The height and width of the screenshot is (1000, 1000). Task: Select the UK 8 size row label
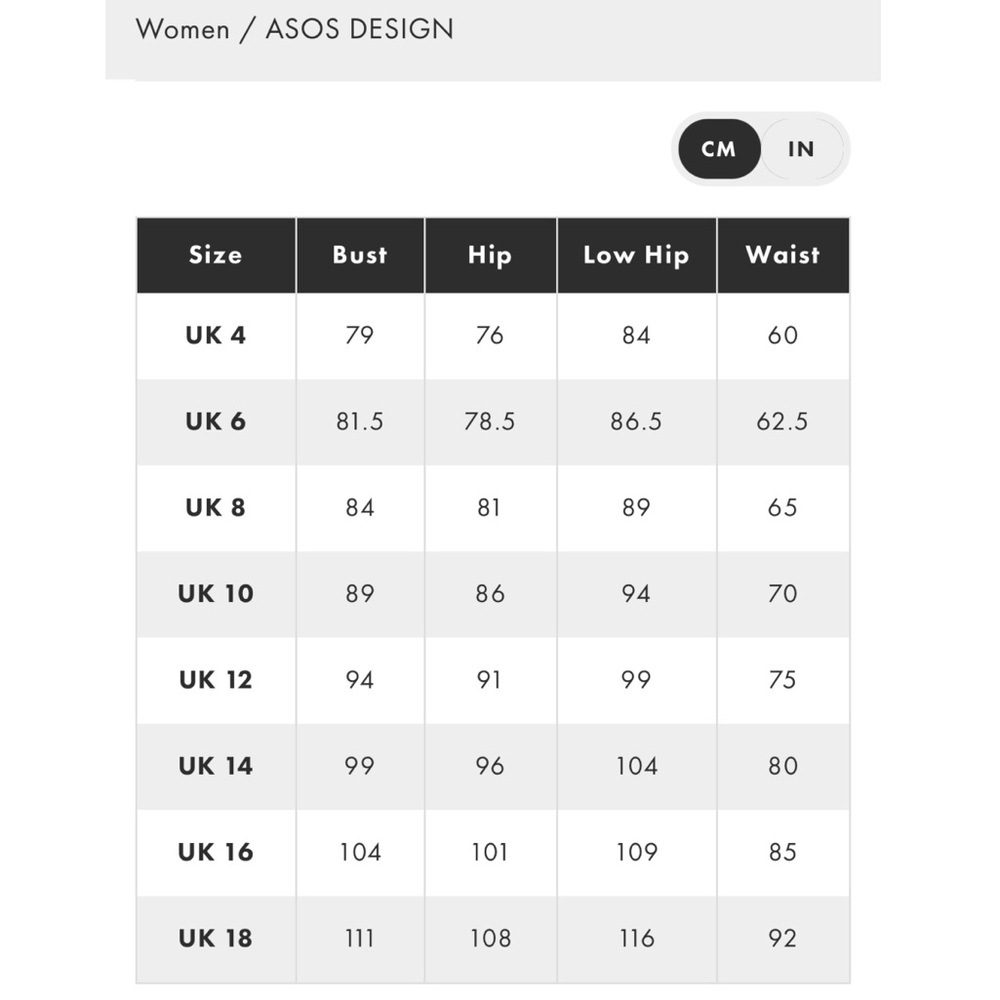pos(216,508)
